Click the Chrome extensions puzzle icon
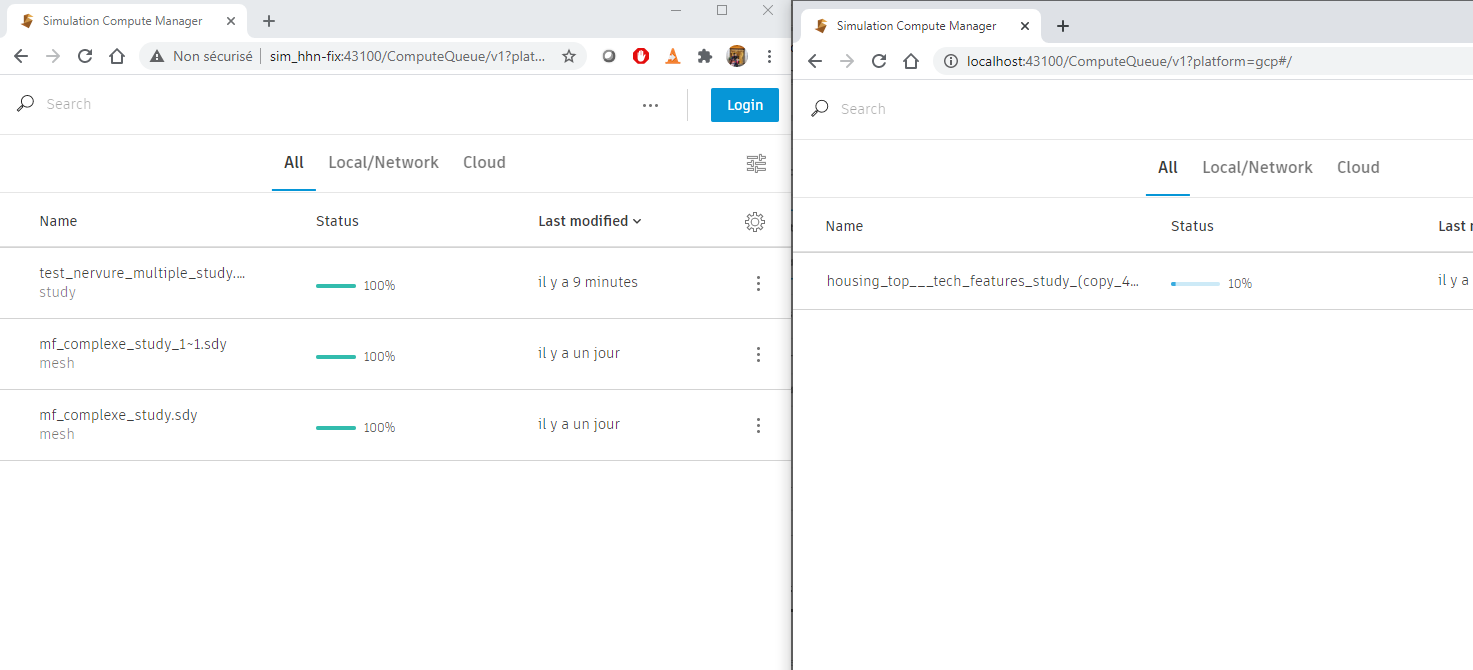The image size is (1473, 670). (x=705, y=57)
